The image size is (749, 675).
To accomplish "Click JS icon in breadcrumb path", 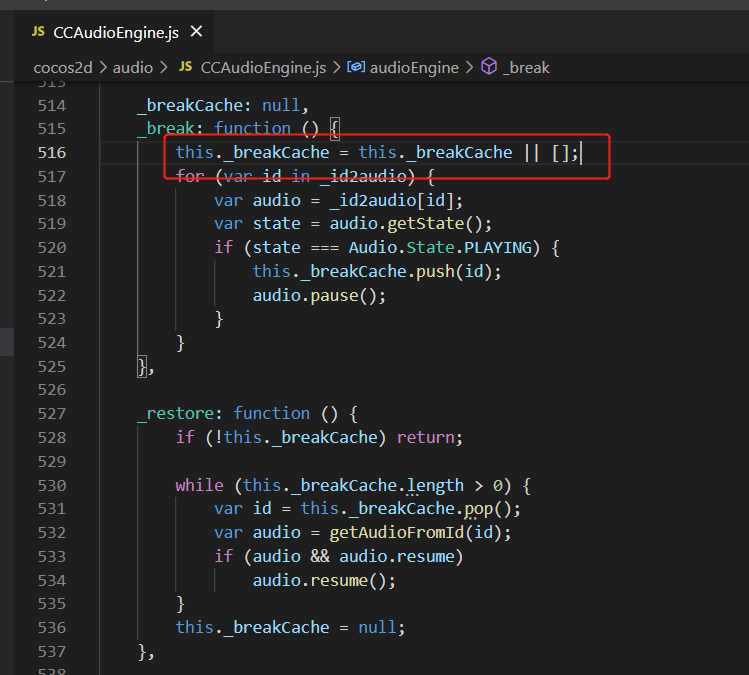I will [185, 67].
